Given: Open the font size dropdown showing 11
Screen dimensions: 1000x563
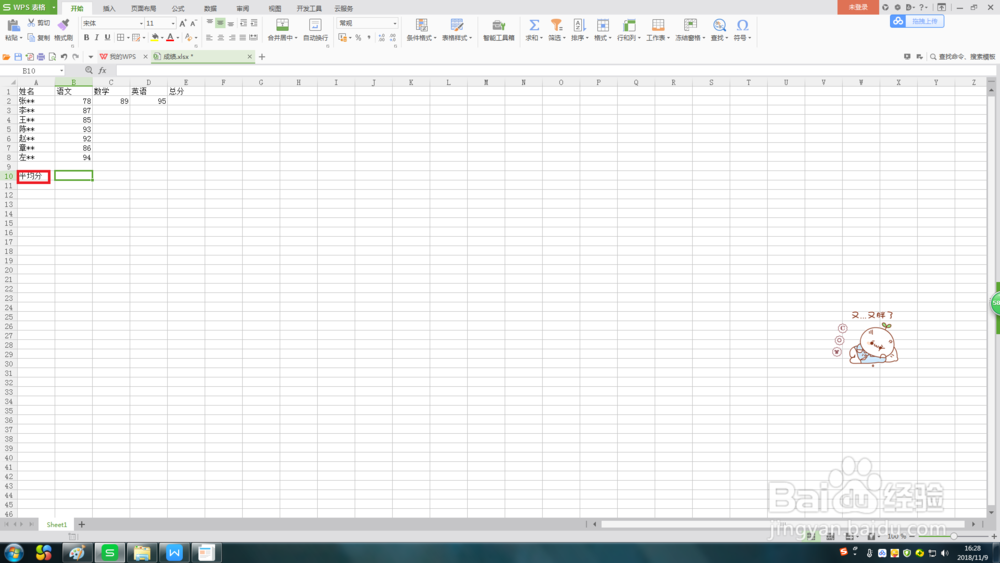Looking at the screenshot, I should pyautogui.click(x=173, y=24).
